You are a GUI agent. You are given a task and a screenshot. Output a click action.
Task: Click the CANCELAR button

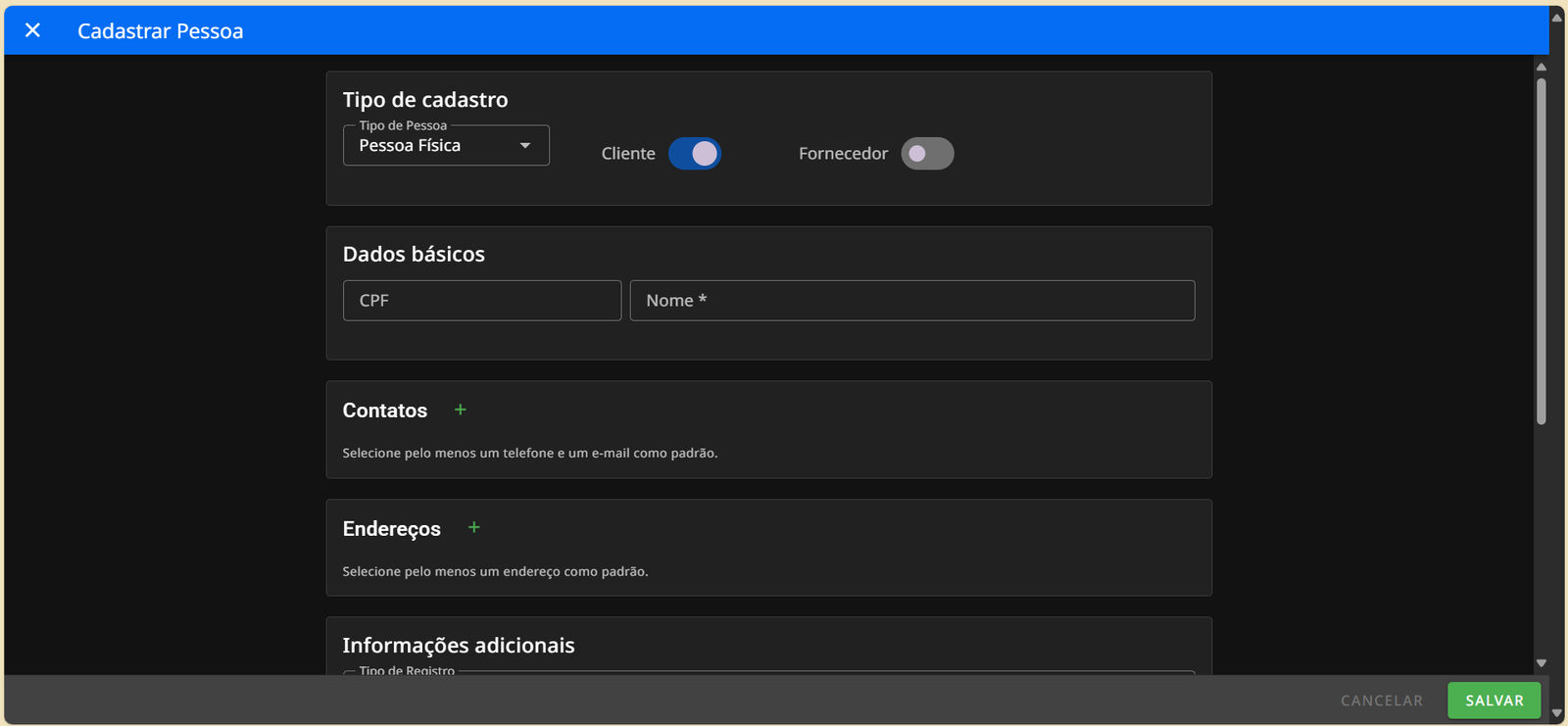click(x=1381, y=701)
